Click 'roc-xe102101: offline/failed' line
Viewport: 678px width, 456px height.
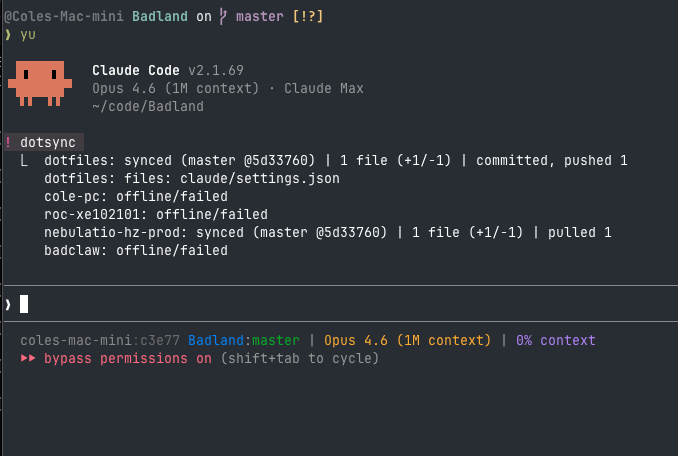[156, 215]
